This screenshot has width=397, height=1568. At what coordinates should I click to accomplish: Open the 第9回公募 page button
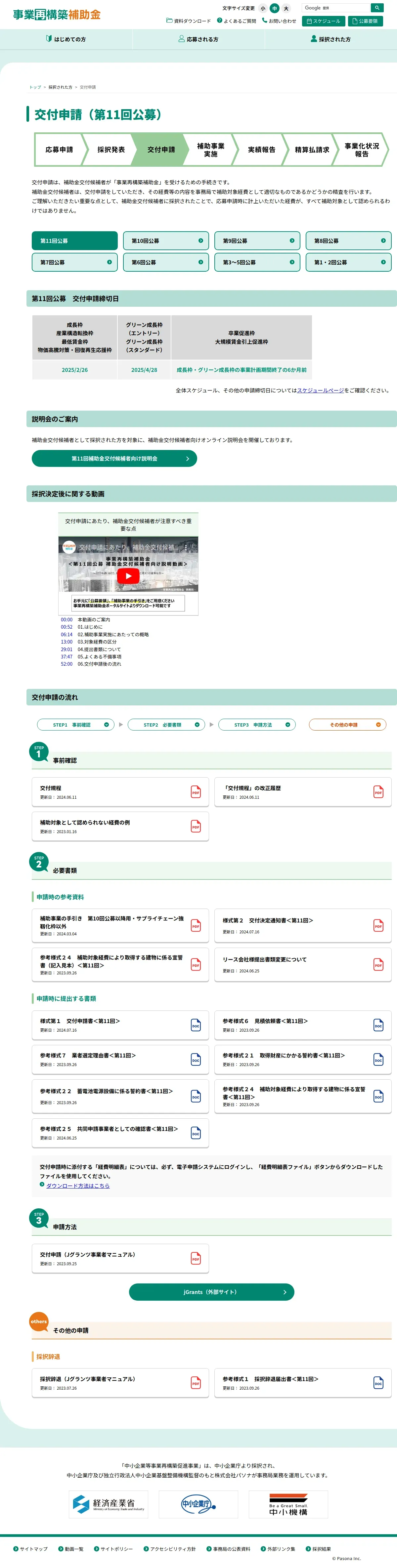pos(257,241)
